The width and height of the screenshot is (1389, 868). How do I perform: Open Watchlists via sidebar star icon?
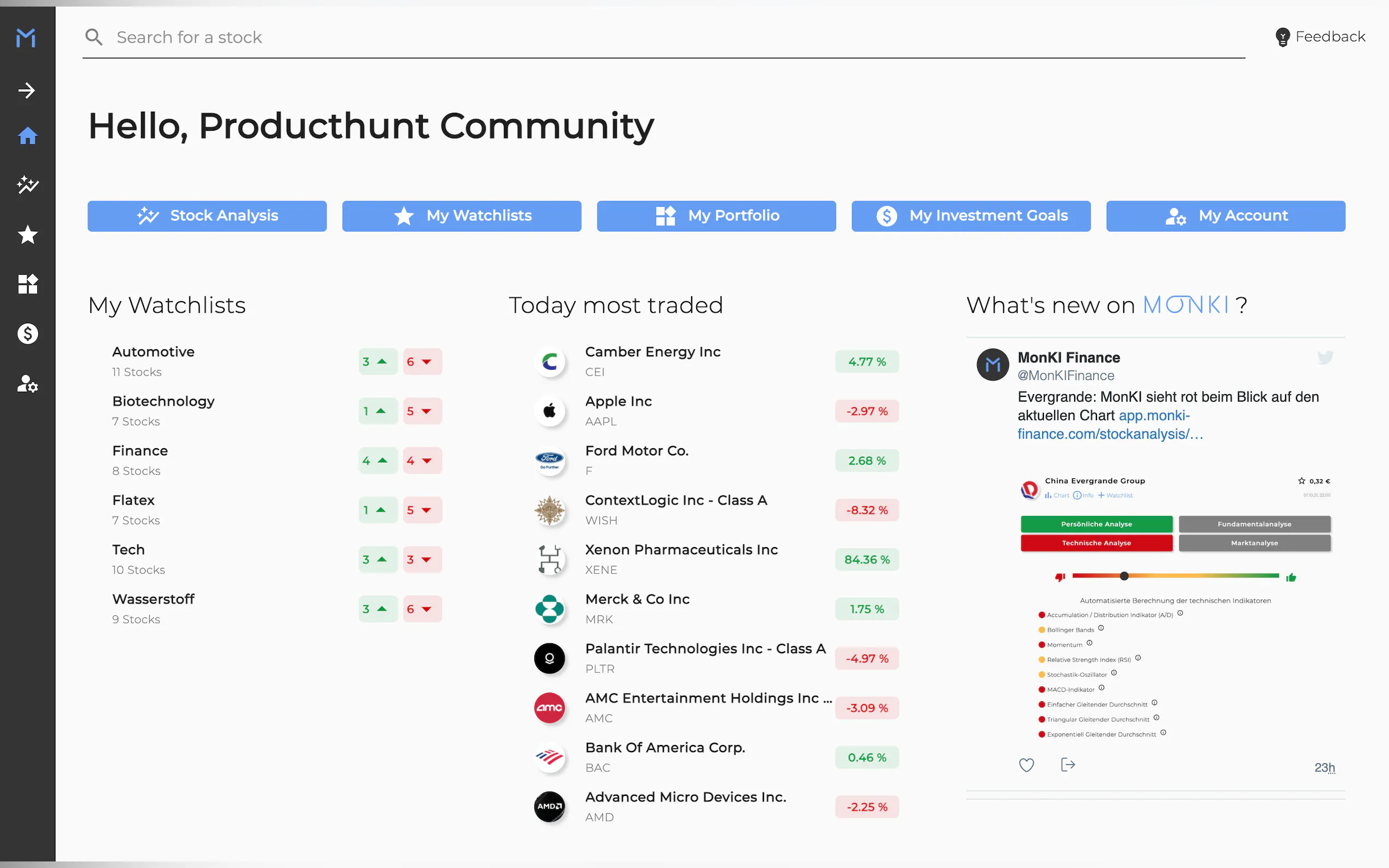(27, 234)
